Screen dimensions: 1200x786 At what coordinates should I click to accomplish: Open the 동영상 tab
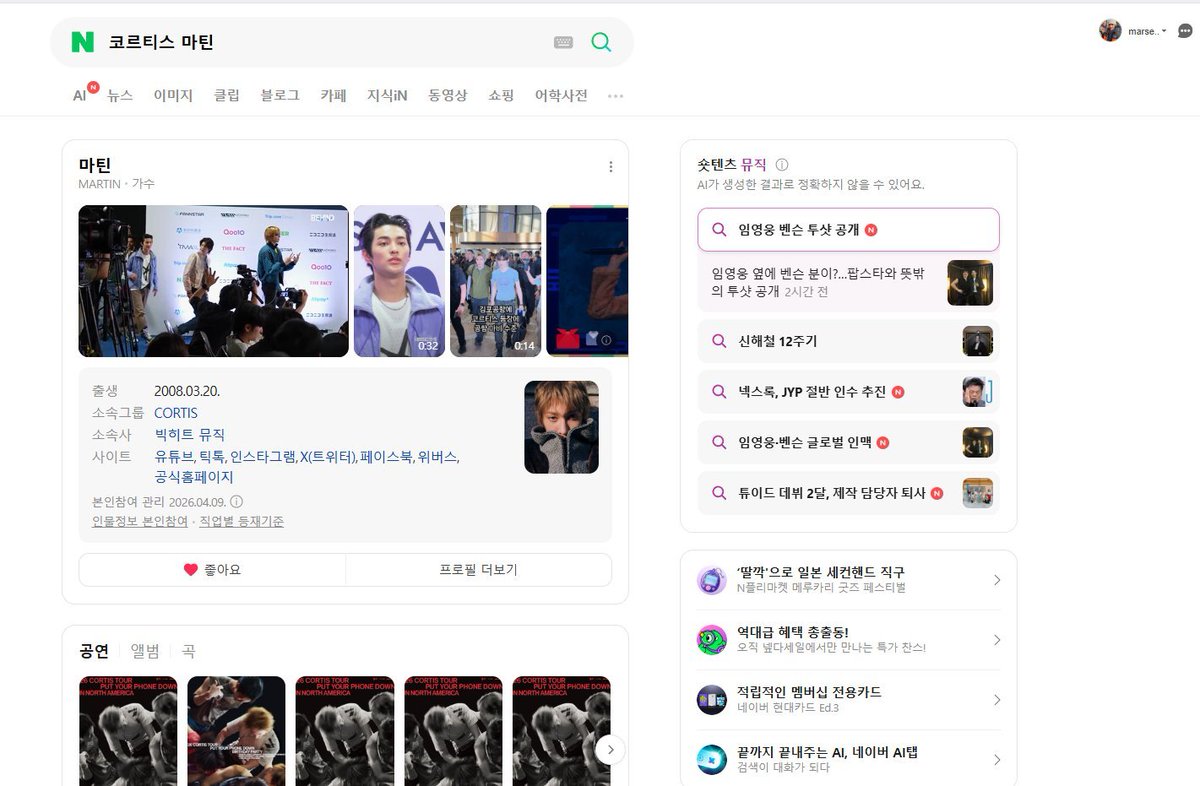[448, 96]
